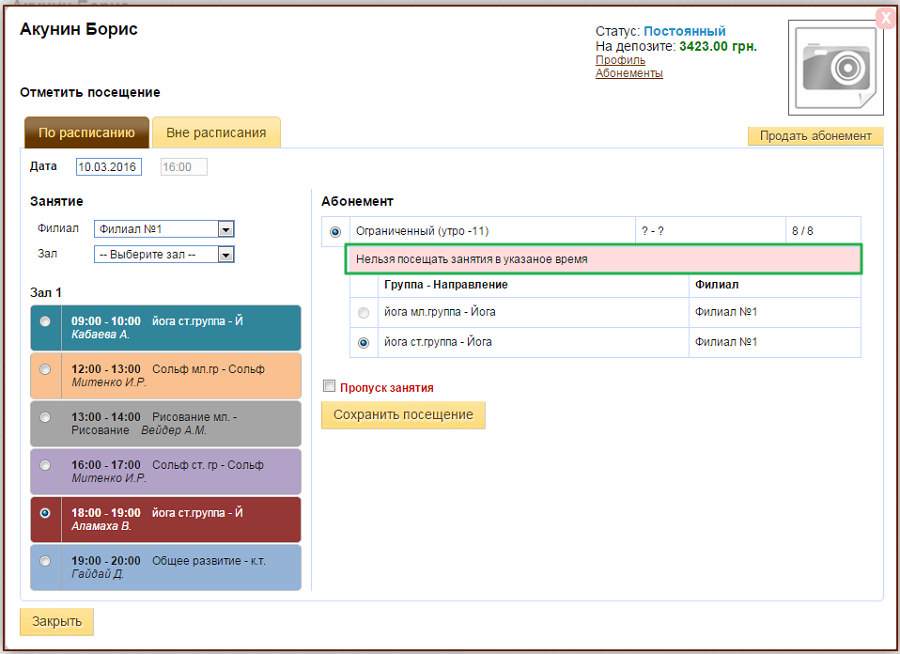The width and height of the screenshot is (900, 654).
Task: Select the Ограниченный (утро -11) subscription radio
Action: point(335,232)
